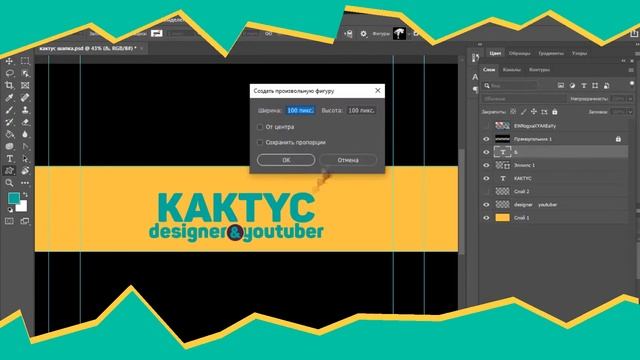Switch to the Слои tab
Viewport: 640px width, 360px height.
pos(489,70)
